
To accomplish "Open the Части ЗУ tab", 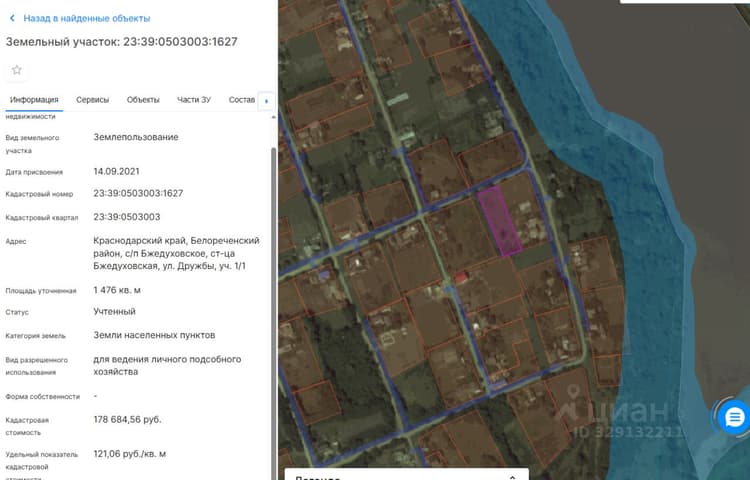I will coord(194,99).
